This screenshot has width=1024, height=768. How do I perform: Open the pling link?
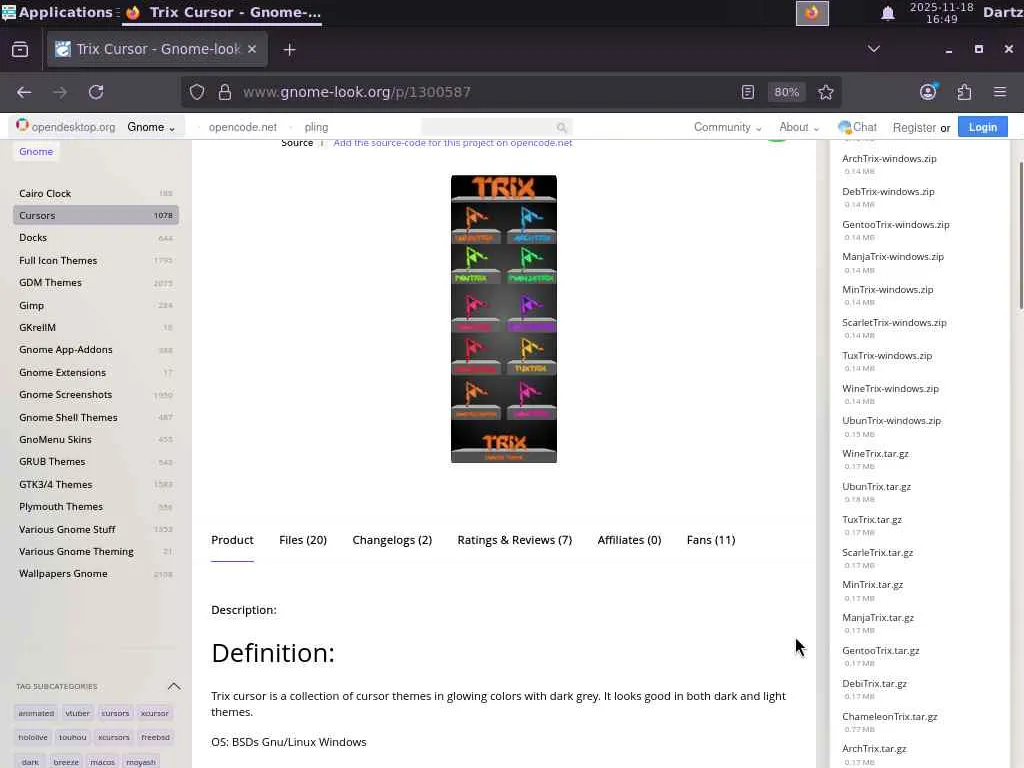316,127
